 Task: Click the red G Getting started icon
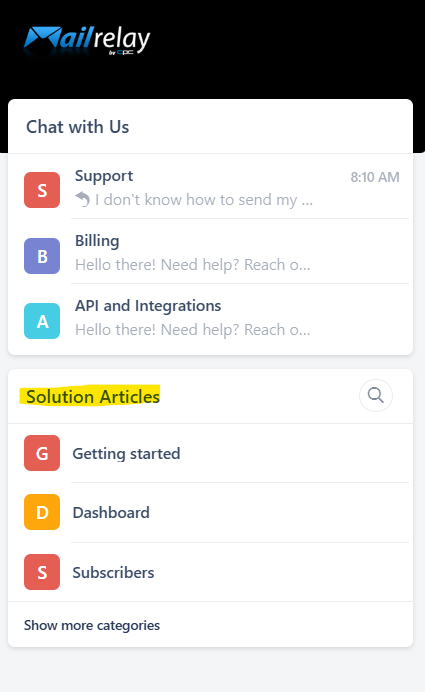tap(42, 453)
